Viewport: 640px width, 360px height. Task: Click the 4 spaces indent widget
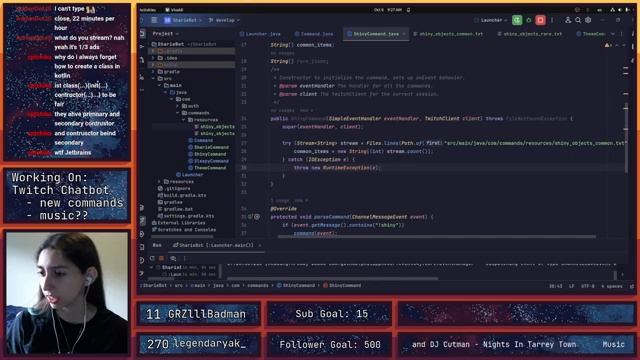(x=611, y=286)
